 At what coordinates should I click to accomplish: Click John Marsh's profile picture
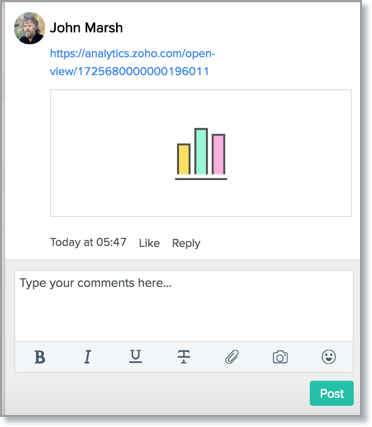pyautogui.click(x=29, y=28)
